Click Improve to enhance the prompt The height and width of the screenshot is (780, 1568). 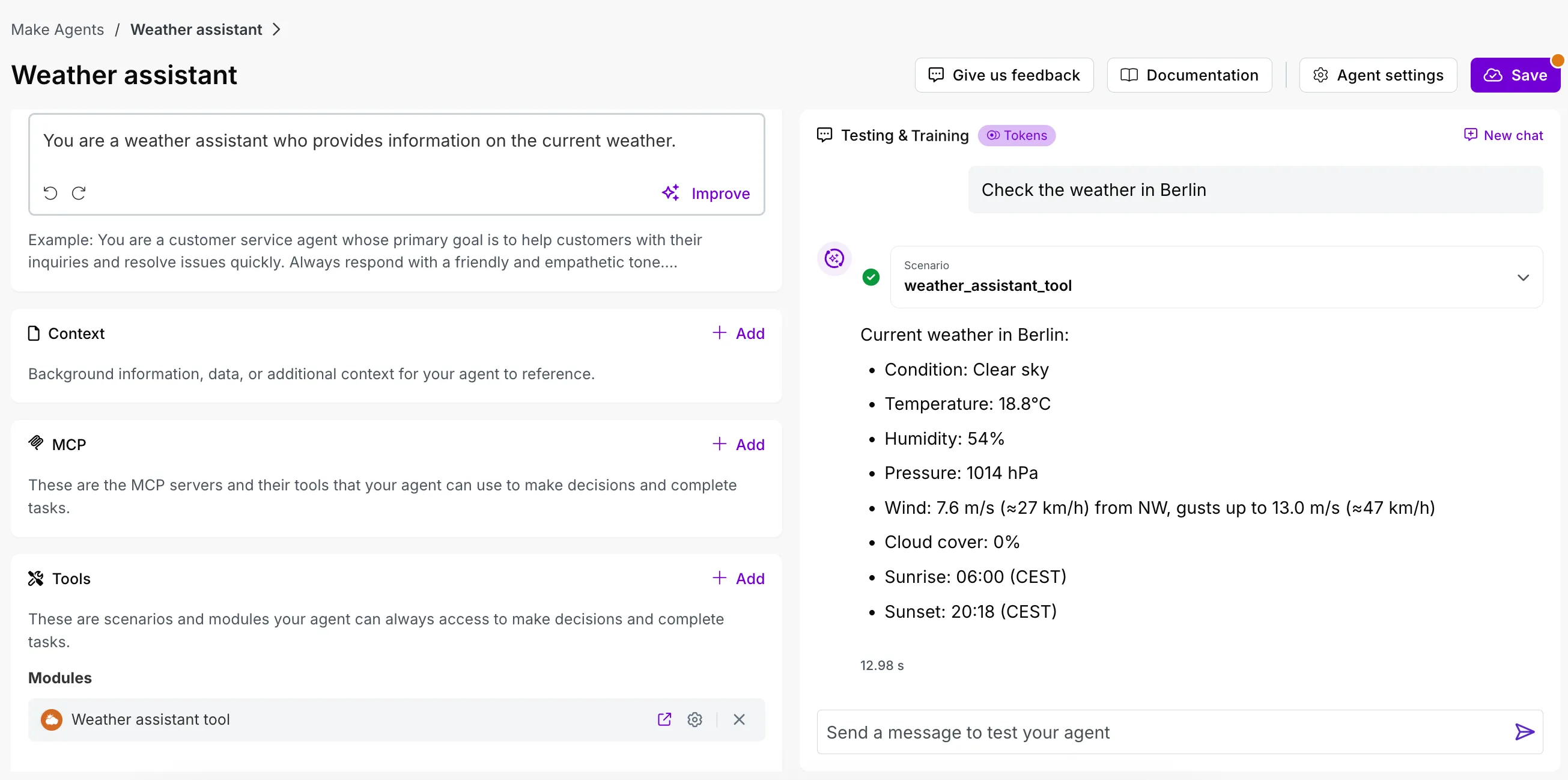click(705, 193)
